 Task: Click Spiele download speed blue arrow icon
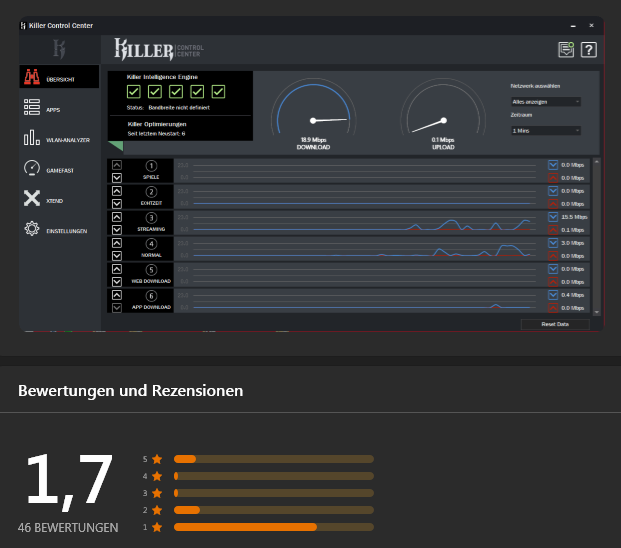553,165
